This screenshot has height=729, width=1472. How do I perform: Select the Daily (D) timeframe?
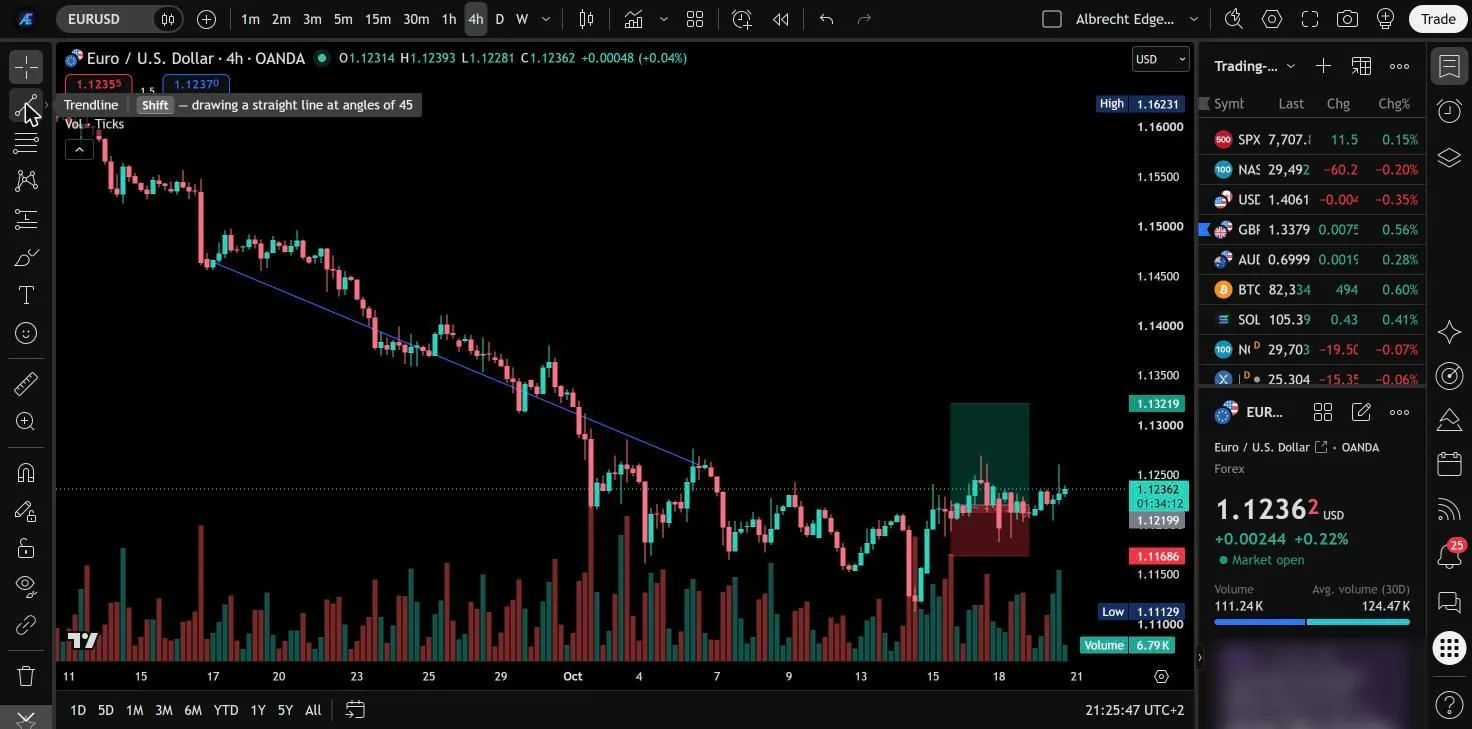pyautogui.click(x=500, y=19)
